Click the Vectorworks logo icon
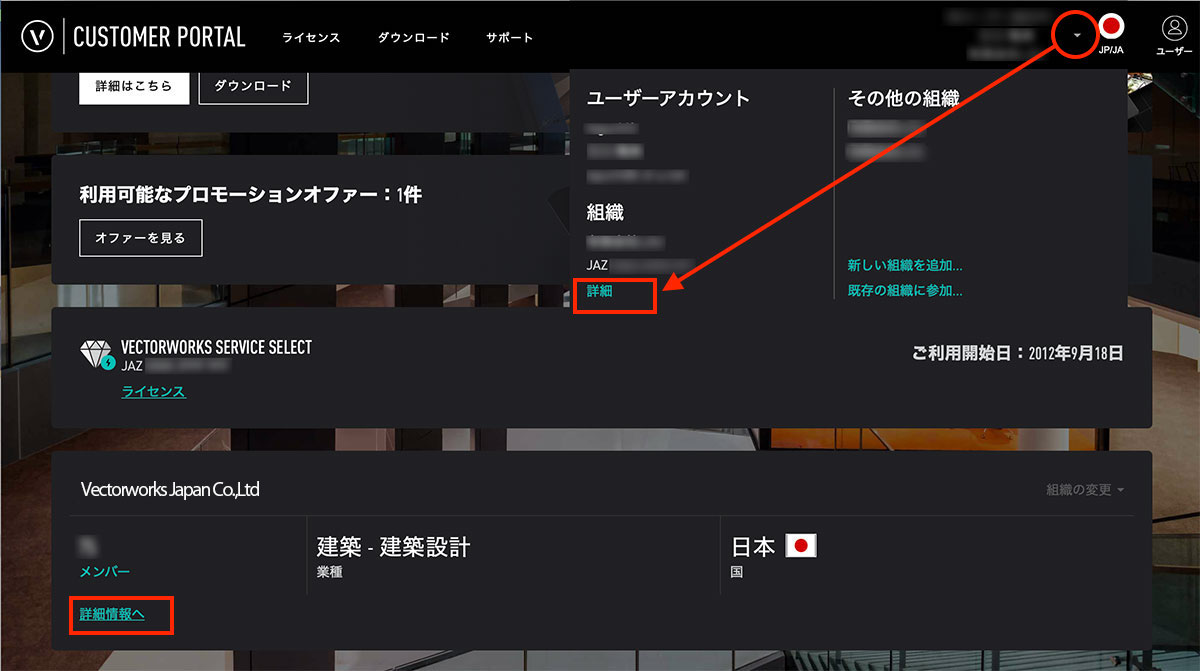The height and width of the screenshot is (671, 1200). tap(37, 37)
